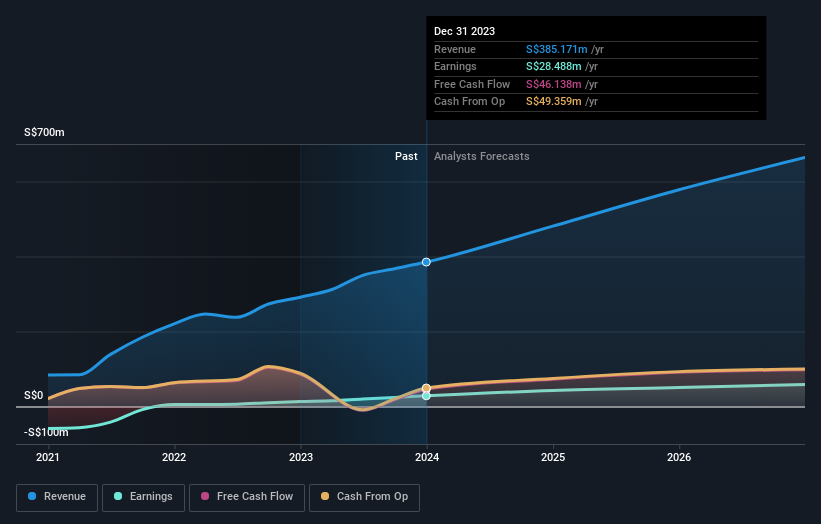Click the S$0 y-axis label
The height and width of the screenshot is (524, 821).
34,395
